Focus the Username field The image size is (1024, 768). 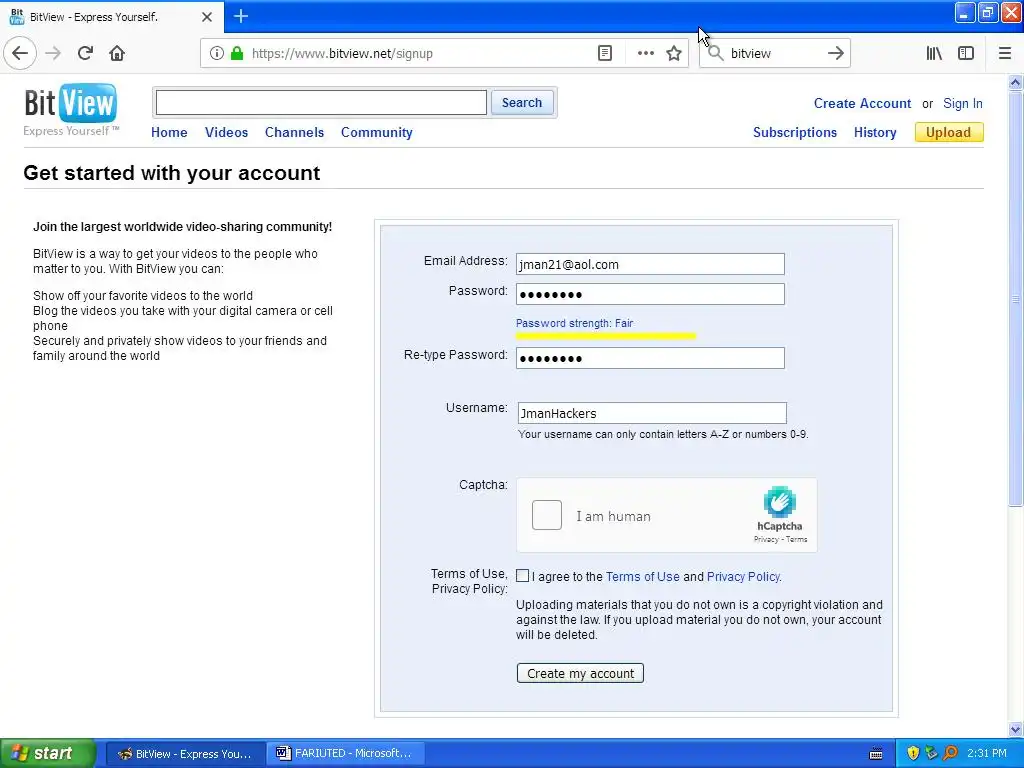coord(652,413)
